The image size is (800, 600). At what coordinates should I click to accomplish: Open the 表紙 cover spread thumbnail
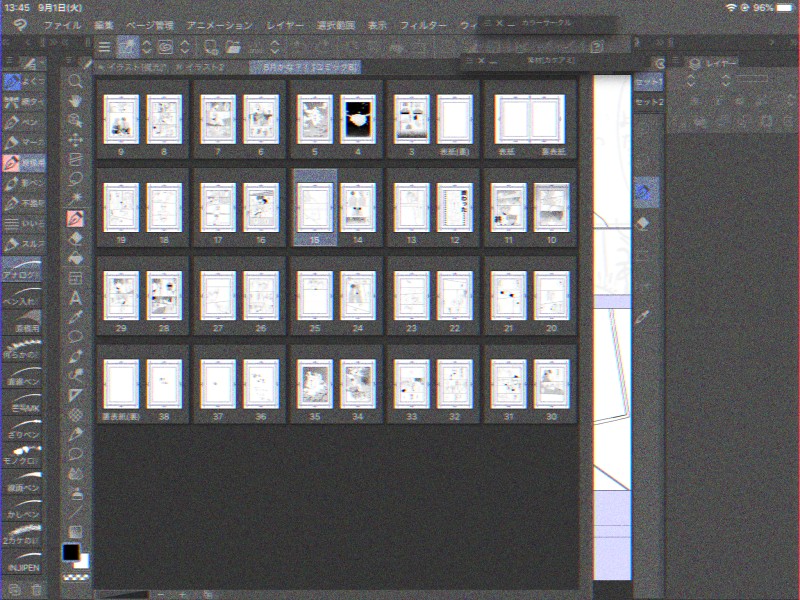[x=530, y=119]
